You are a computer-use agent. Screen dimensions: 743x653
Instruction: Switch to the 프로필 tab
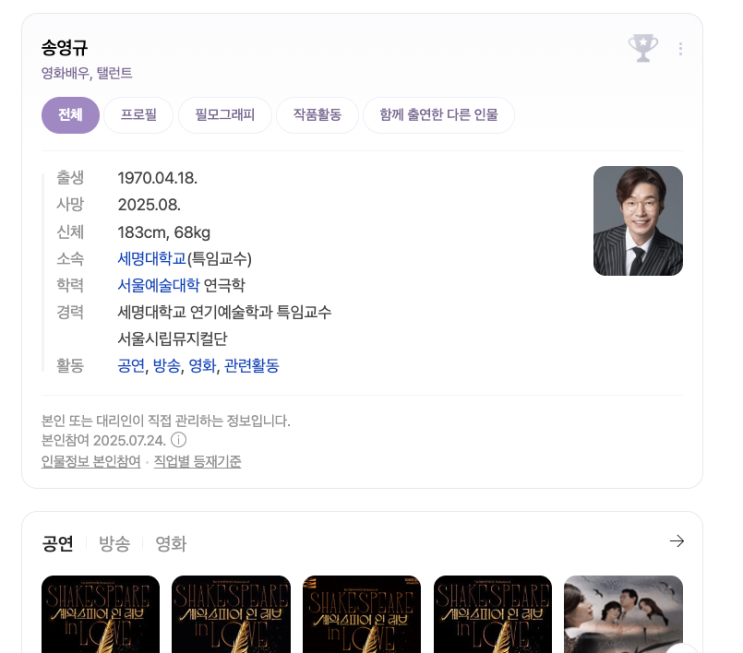click(x=138, y=115)
